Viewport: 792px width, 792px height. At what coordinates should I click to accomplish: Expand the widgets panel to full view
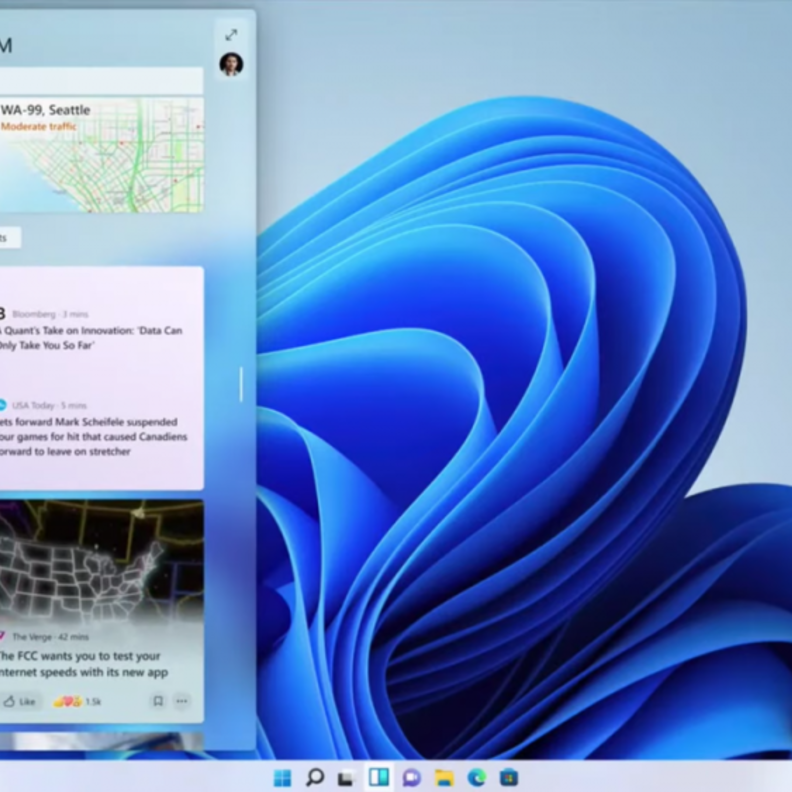[x=231, y=34]
